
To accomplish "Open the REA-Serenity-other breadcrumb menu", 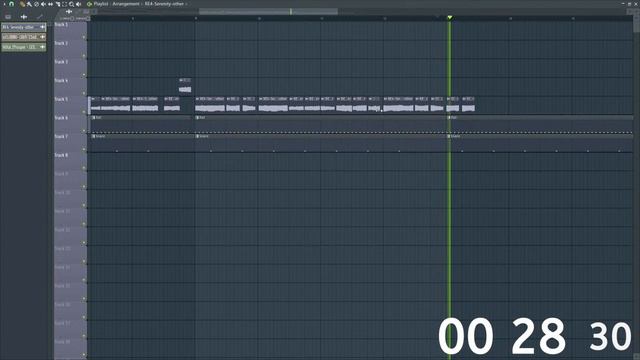I will pos(164,4).
